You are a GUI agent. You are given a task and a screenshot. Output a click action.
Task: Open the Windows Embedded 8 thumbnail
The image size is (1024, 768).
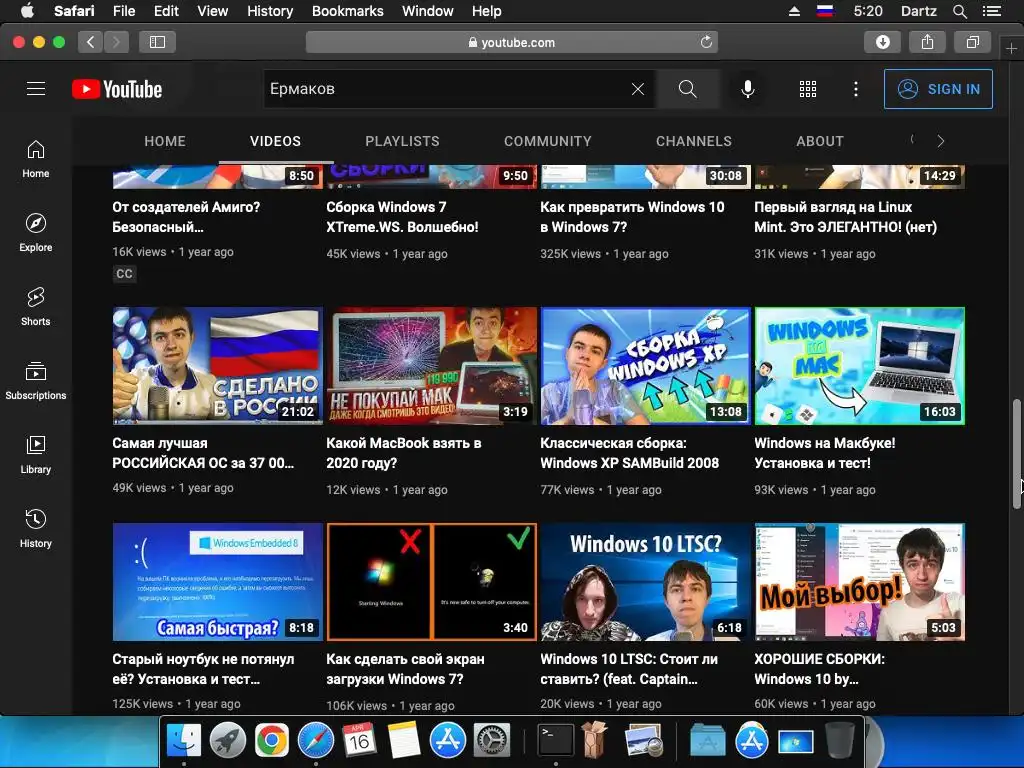217,582
